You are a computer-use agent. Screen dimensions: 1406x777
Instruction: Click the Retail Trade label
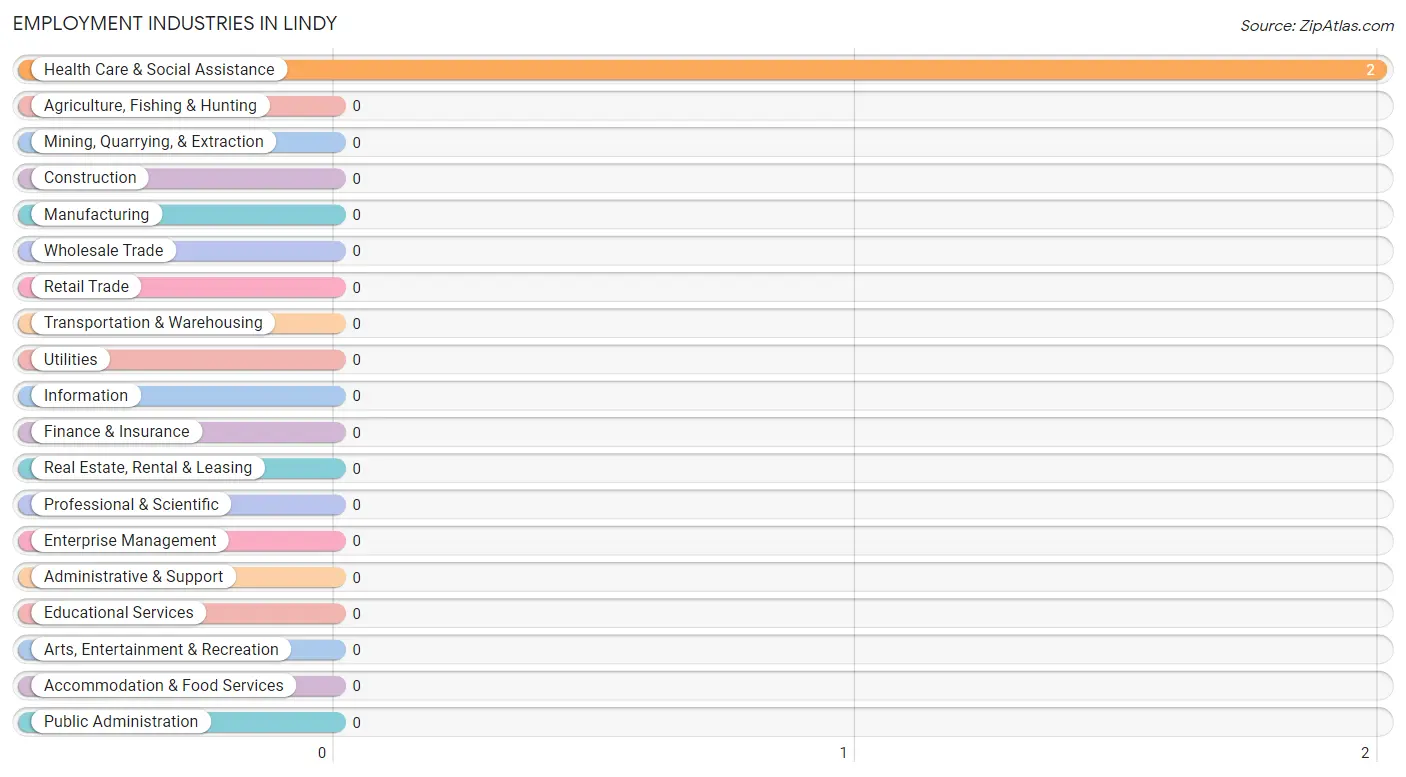click(86, 287)
